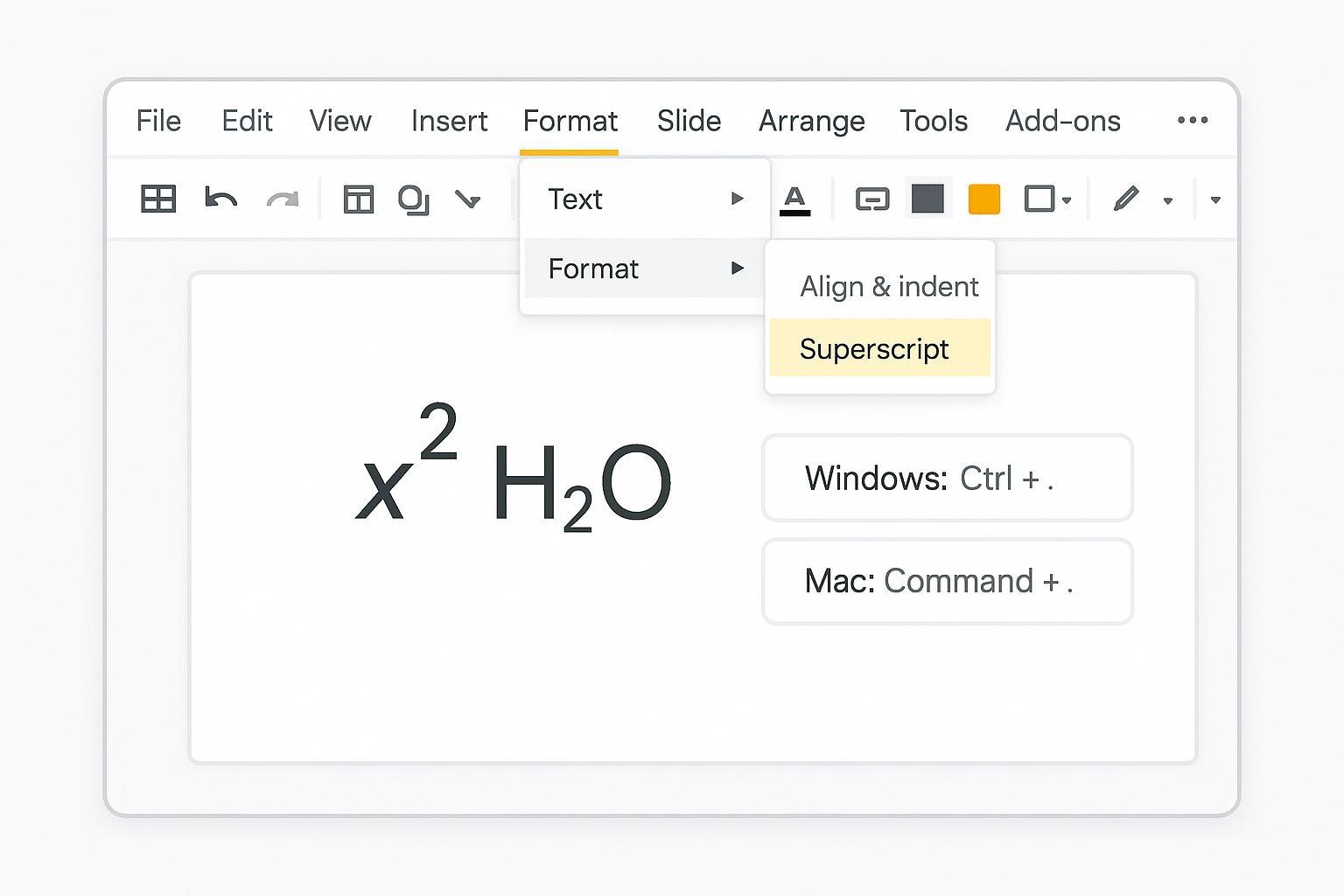1344x896 pixels.
Task: Click the grid layout icon in toolbar
Action: coord(158,199)
